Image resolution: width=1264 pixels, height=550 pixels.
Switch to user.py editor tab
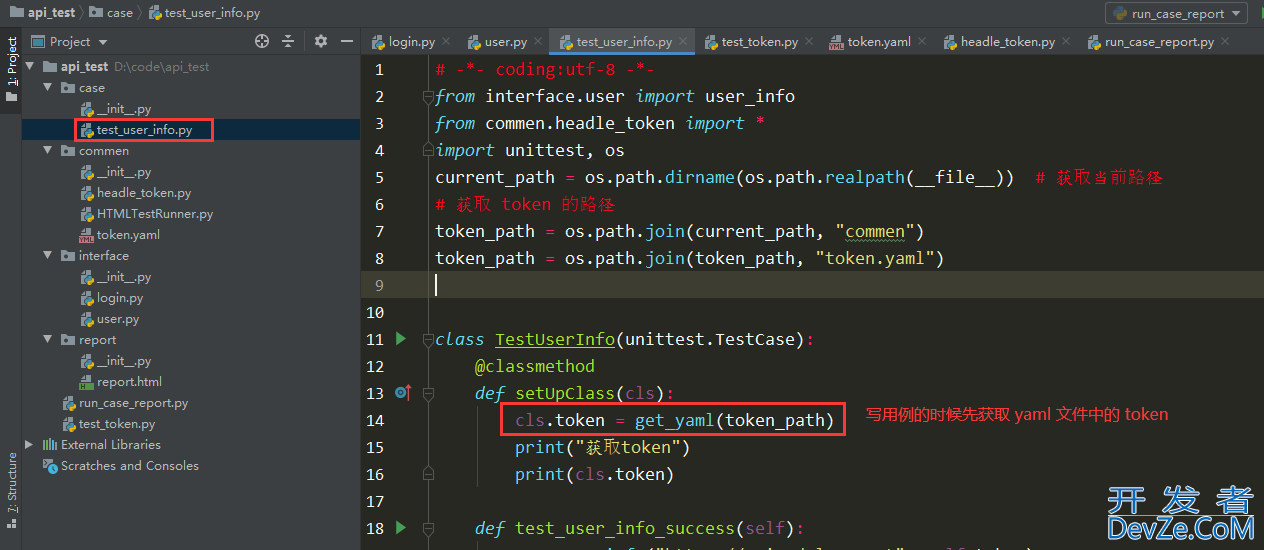coord(505,42)
